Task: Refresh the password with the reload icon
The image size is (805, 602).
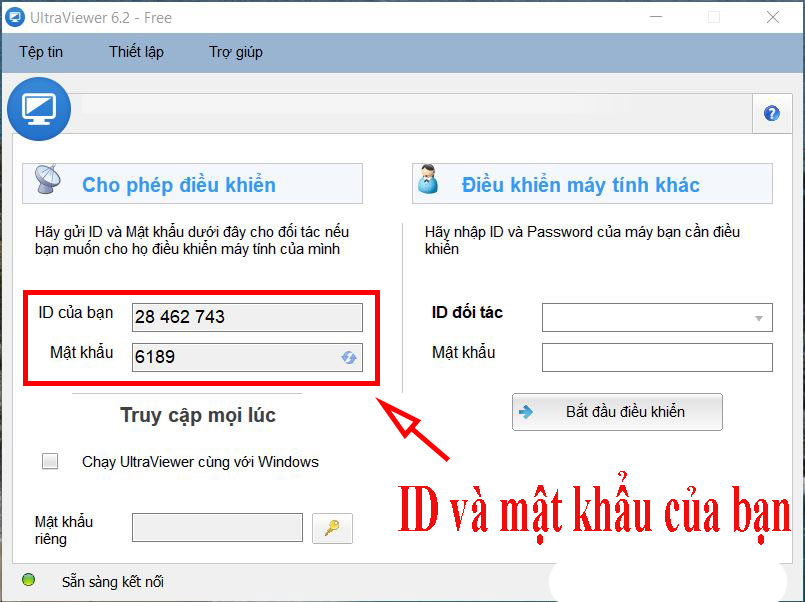Action: [349, 357]
